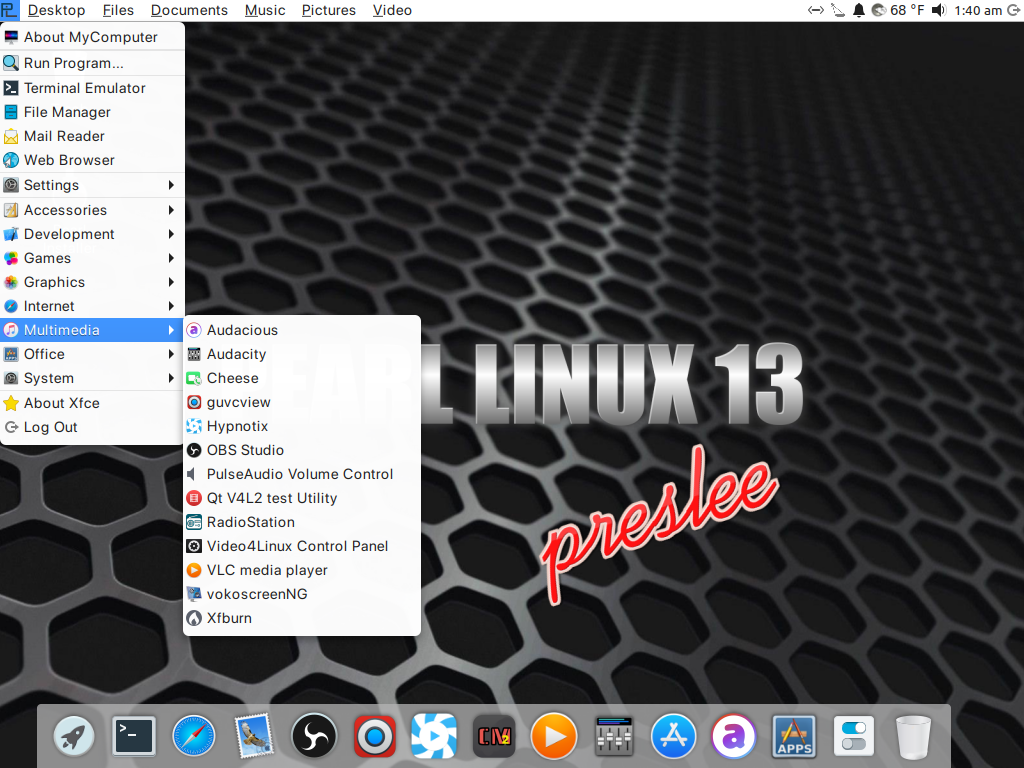The width and height of the screenshot is (1024, 768).
Task: Open the audio mixer icon in the dock
Action: coord(613,738)
